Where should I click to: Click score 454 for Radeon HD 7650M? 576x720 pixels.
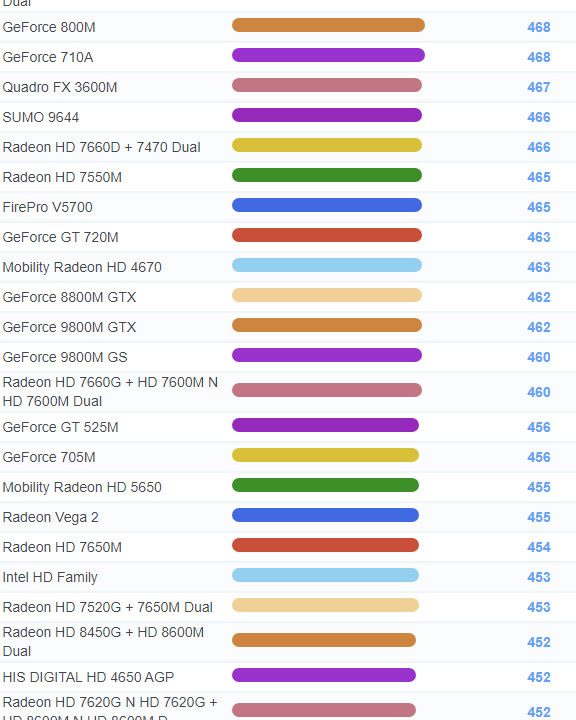(539, 547)
